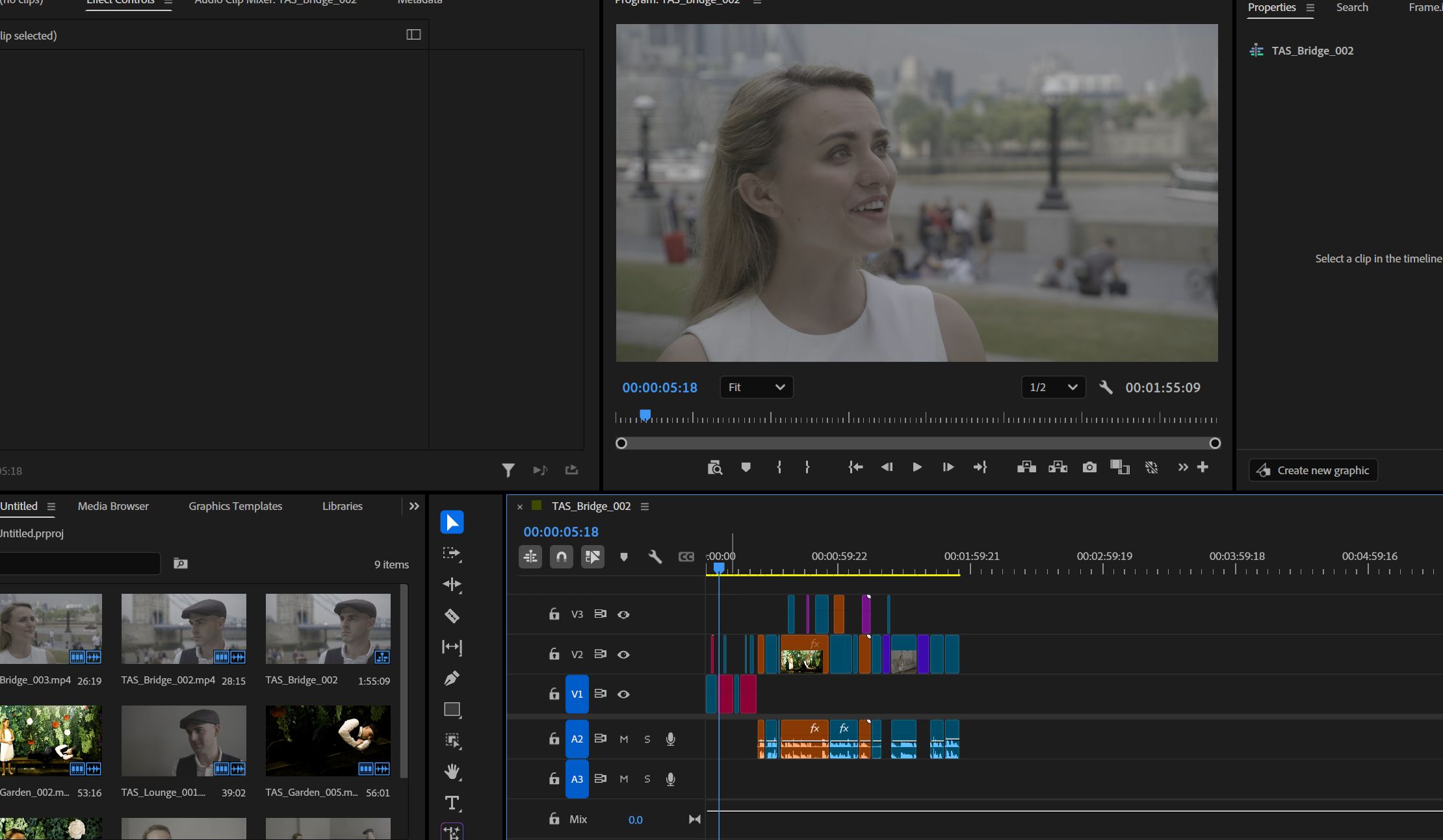Image resolution: width=1443 pixels, height=840 pixels.
Task: Open Properties panel menu
Action: pyautogui.click(x=1310, y=8)
